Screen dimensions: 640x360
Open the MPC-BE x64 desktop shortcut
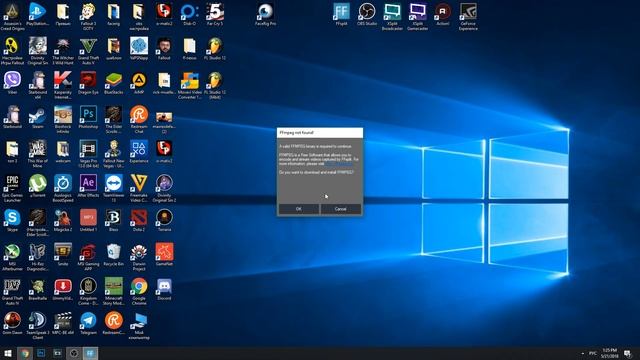[63, 324]
